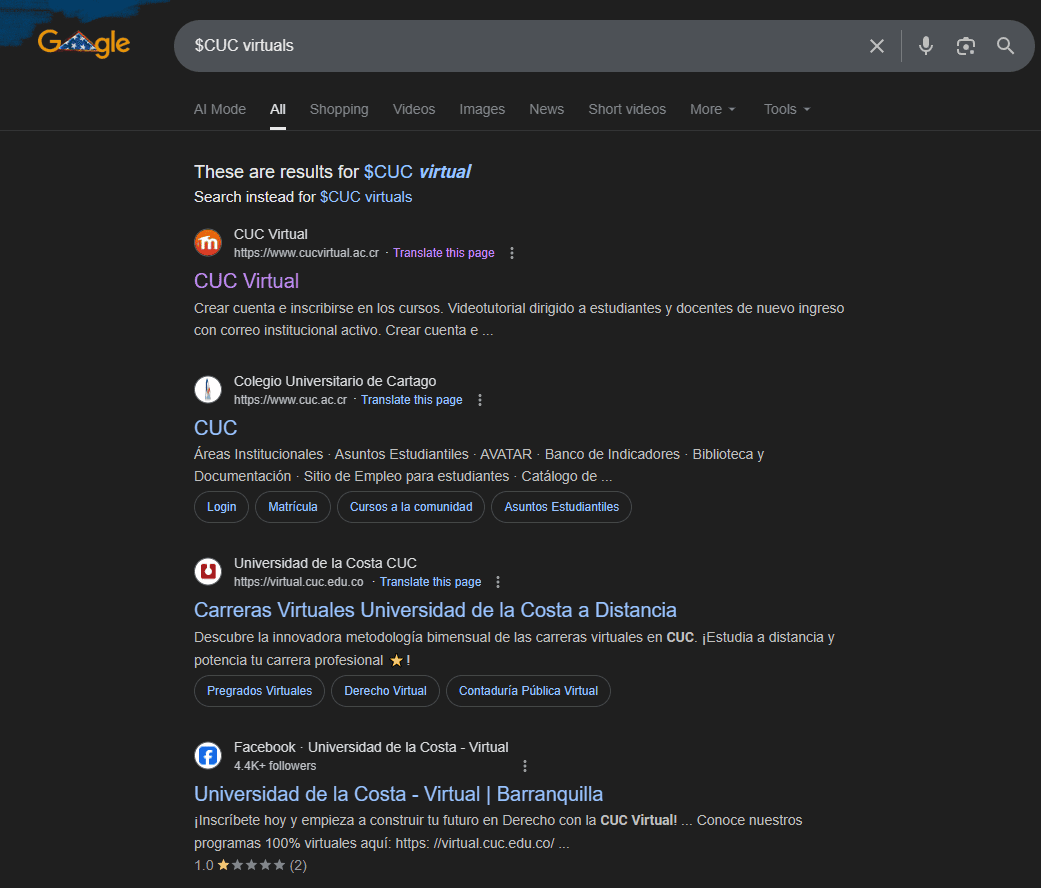Viewport: 1041px width, 888px height.
Task: Open the CUC Virtual result title
Action: point(246,281)
